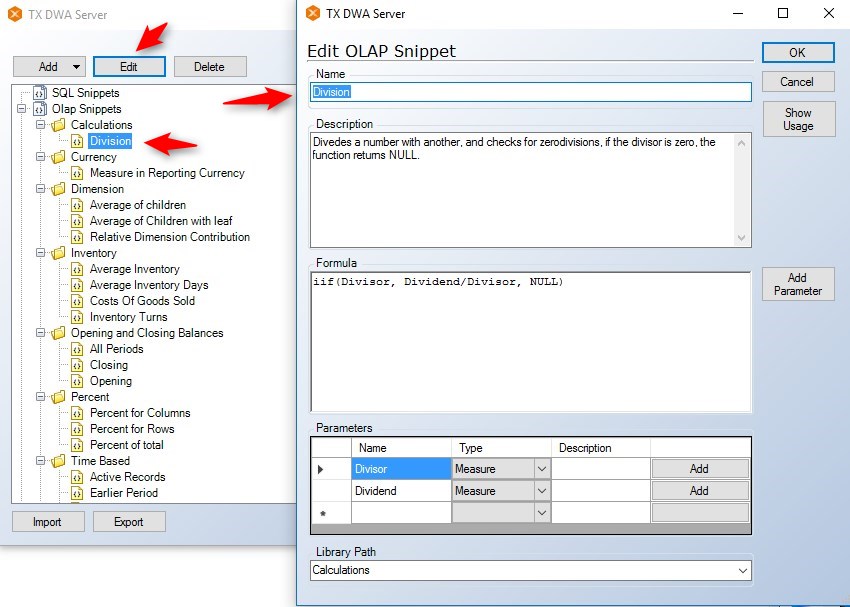Open the Divisor Type dropdown
850x607 pixels.
541,469
